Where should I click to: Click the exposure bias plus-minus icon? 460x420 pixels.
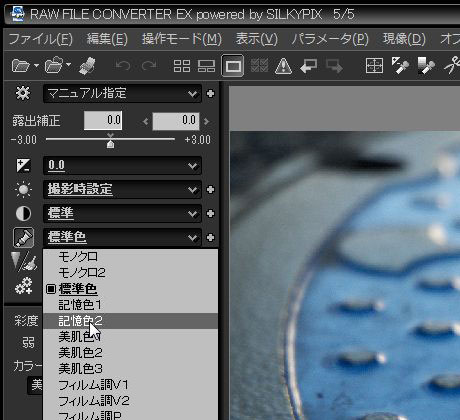(23, 165)
